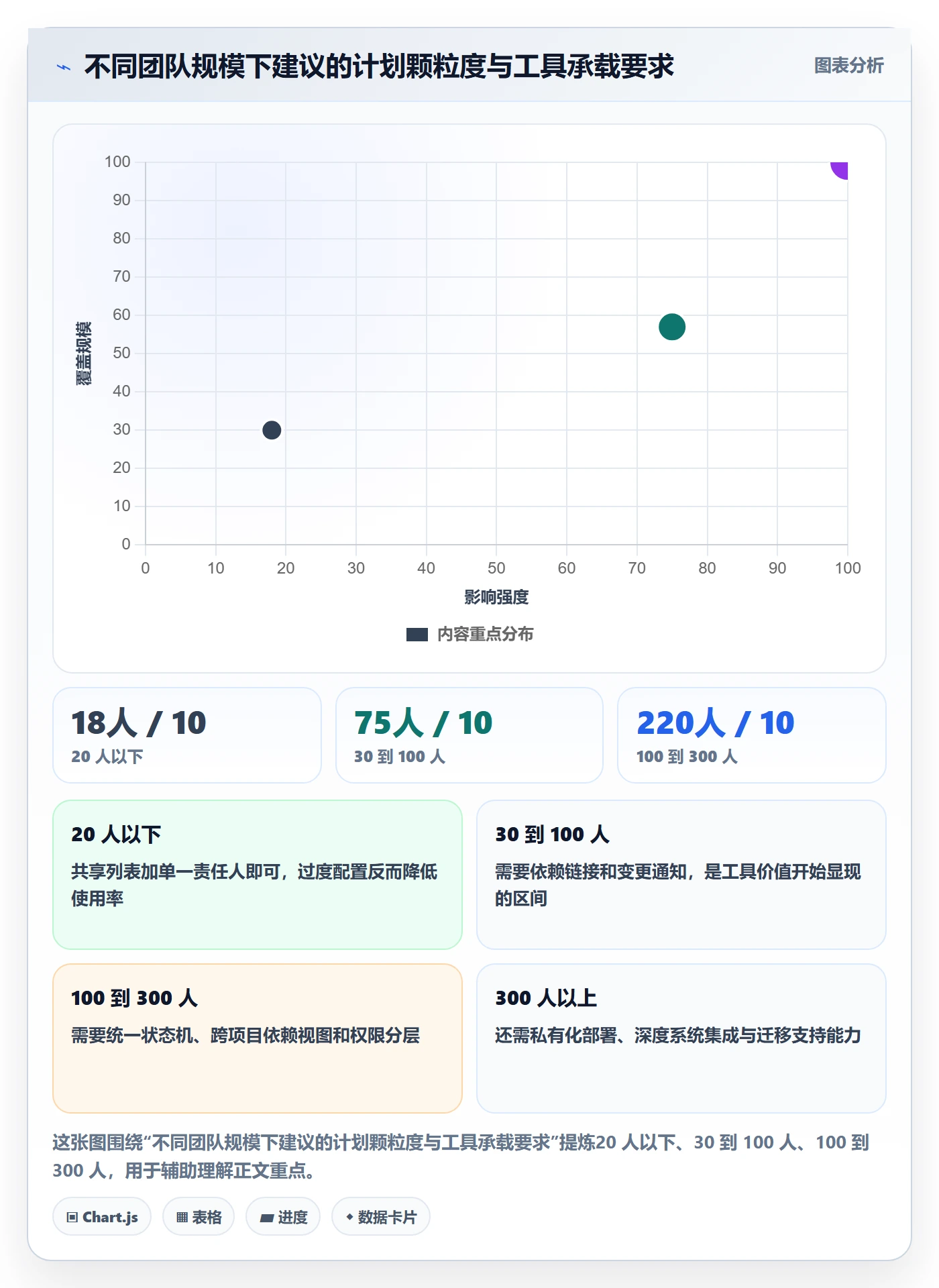Click the text 还需私有化部署、深度系统集成与迁移支持能力

(678, 1035)
